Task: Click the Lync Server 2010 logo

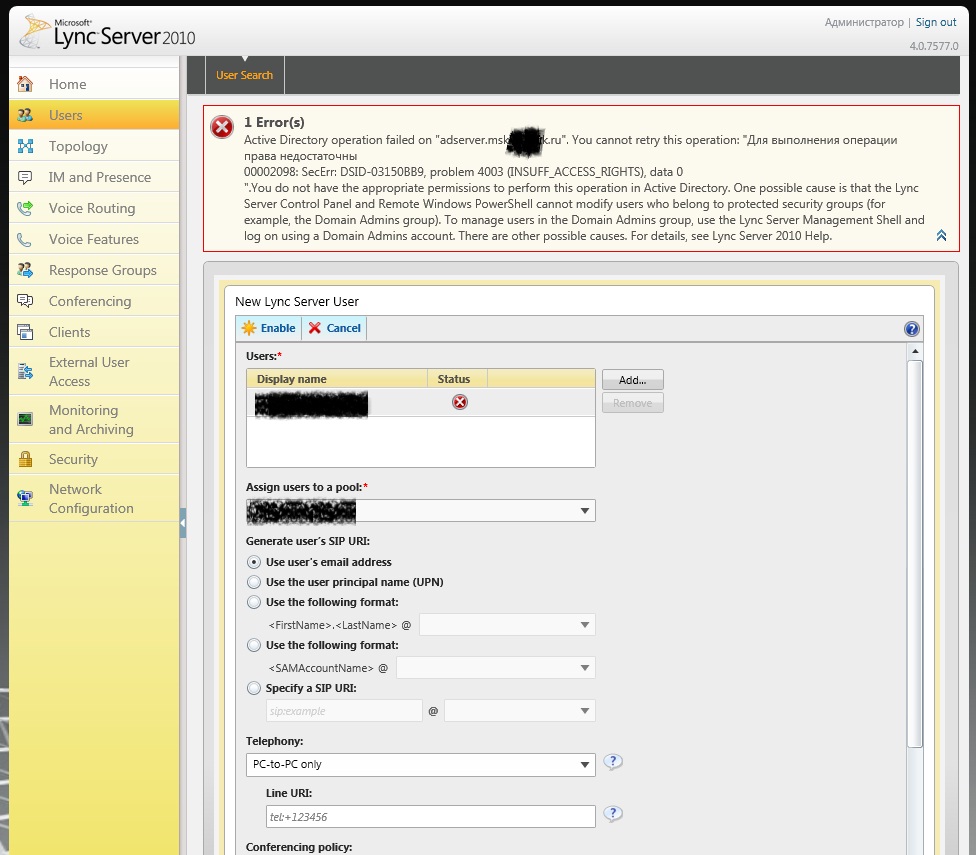Action: click(x=107, y=32)
